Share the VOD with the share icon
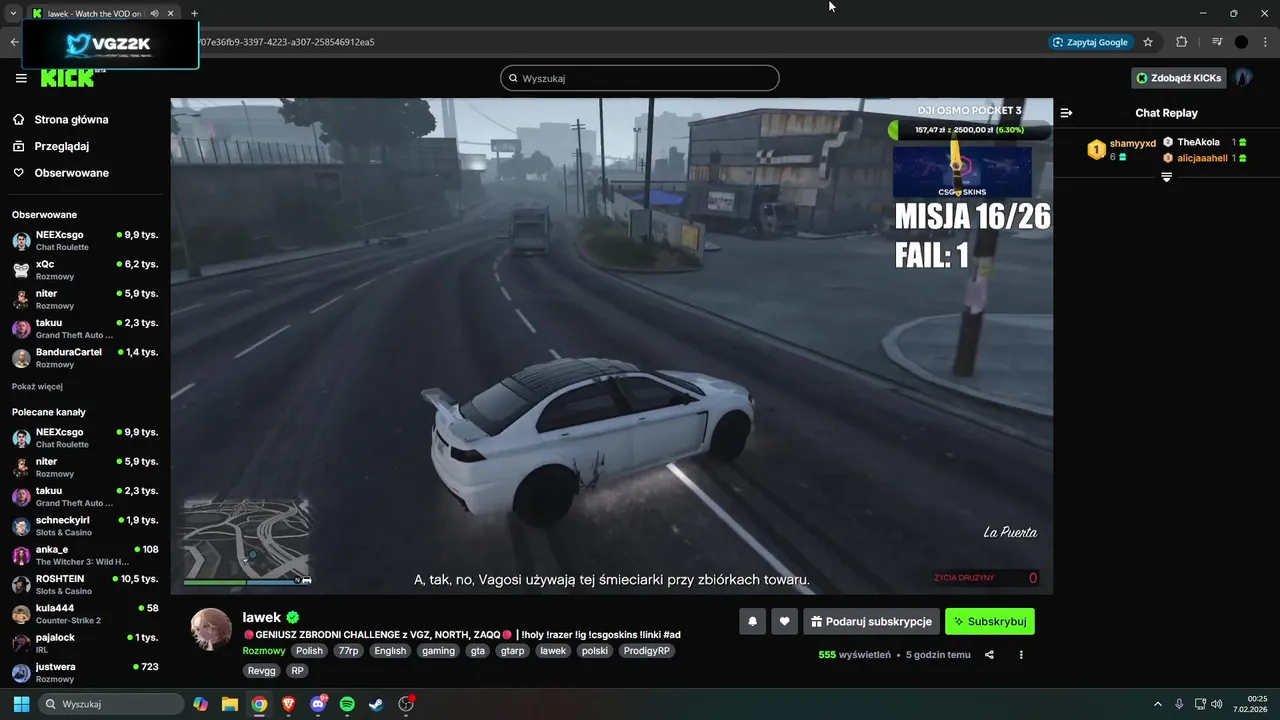1280x720 pixels. tap(989, 655)
